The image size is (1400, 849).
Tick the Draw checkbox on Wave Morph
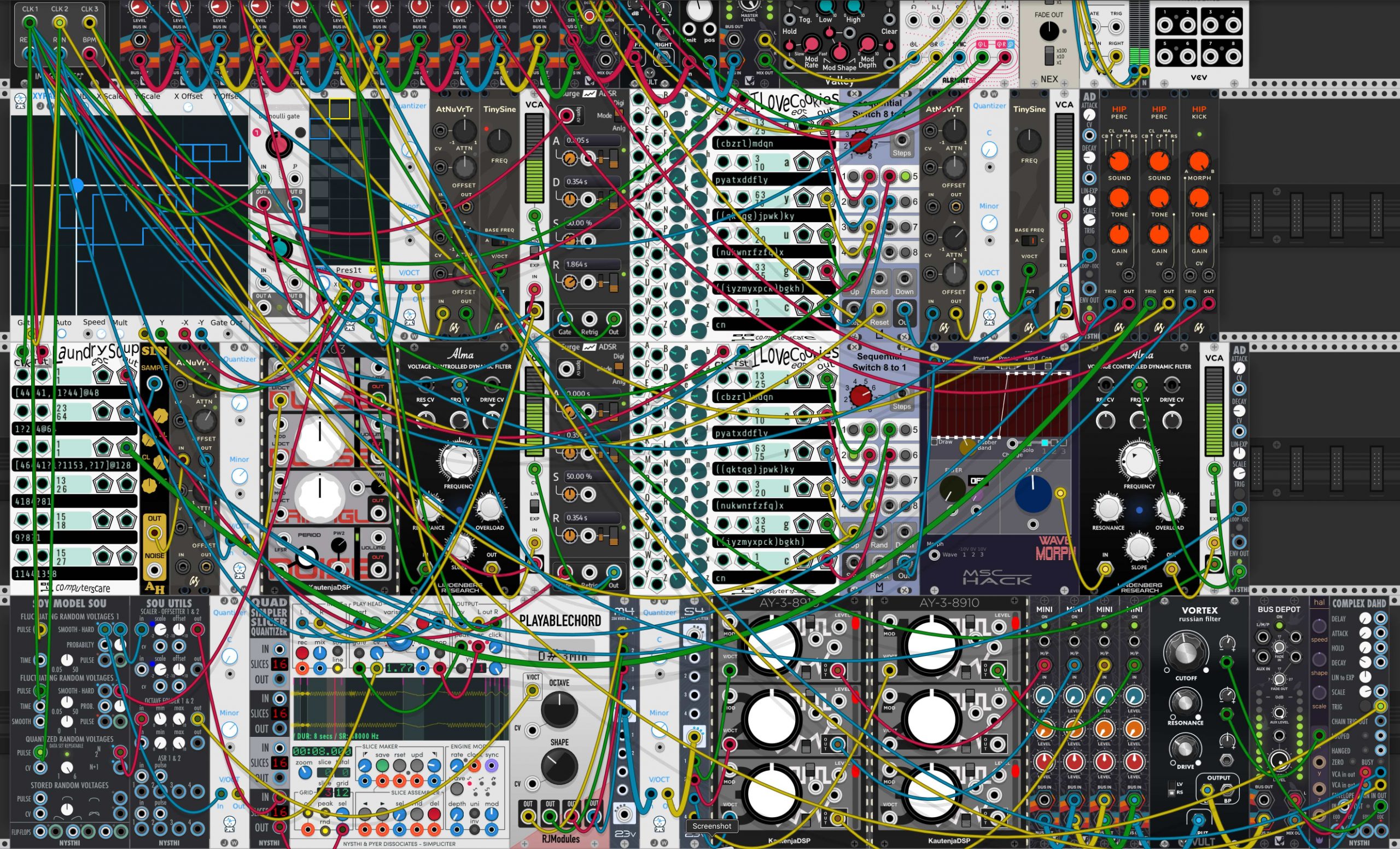(935, 441)
